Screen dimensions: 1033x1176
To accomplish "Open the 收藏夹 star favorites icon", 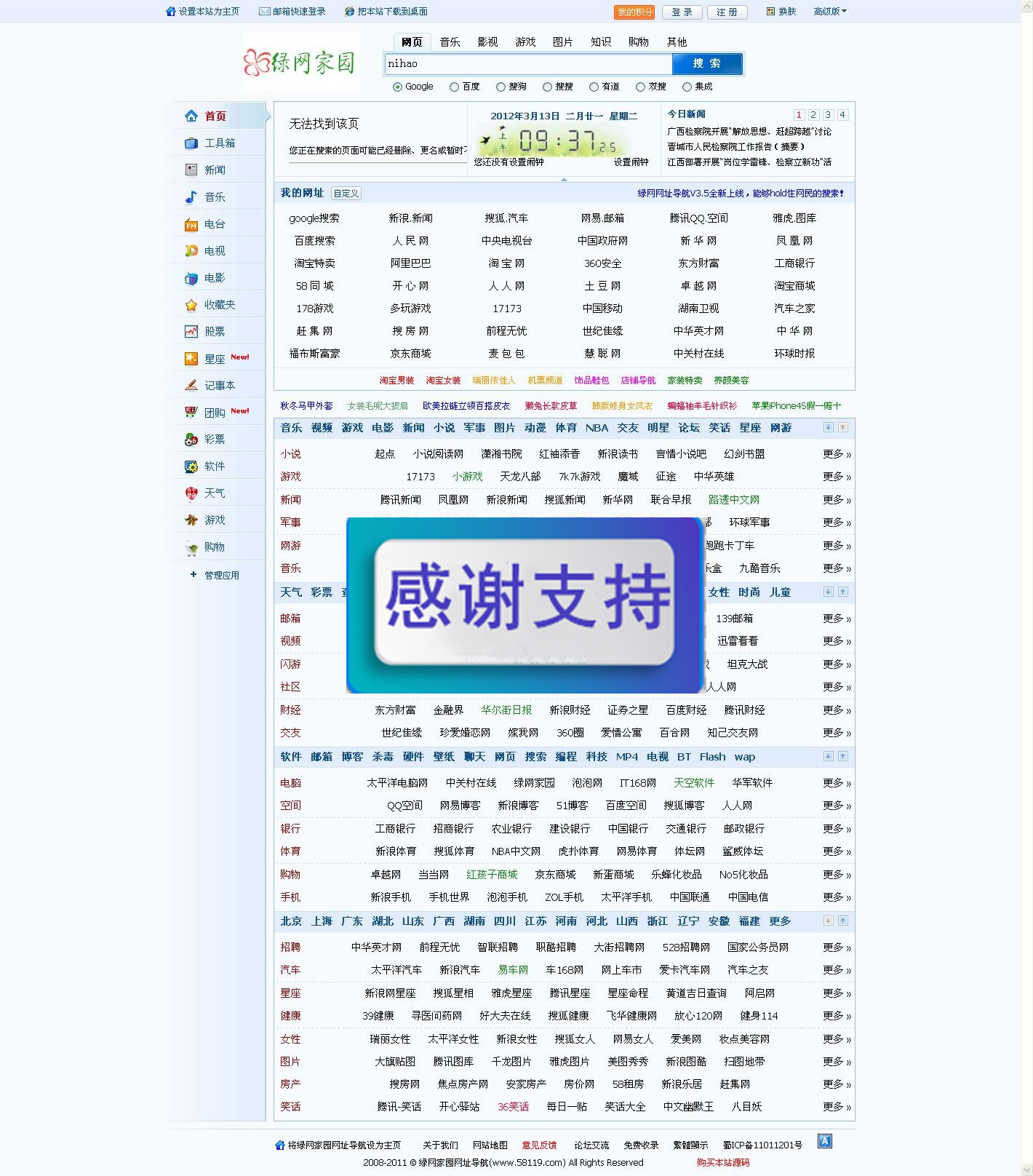I will [191, 305].
